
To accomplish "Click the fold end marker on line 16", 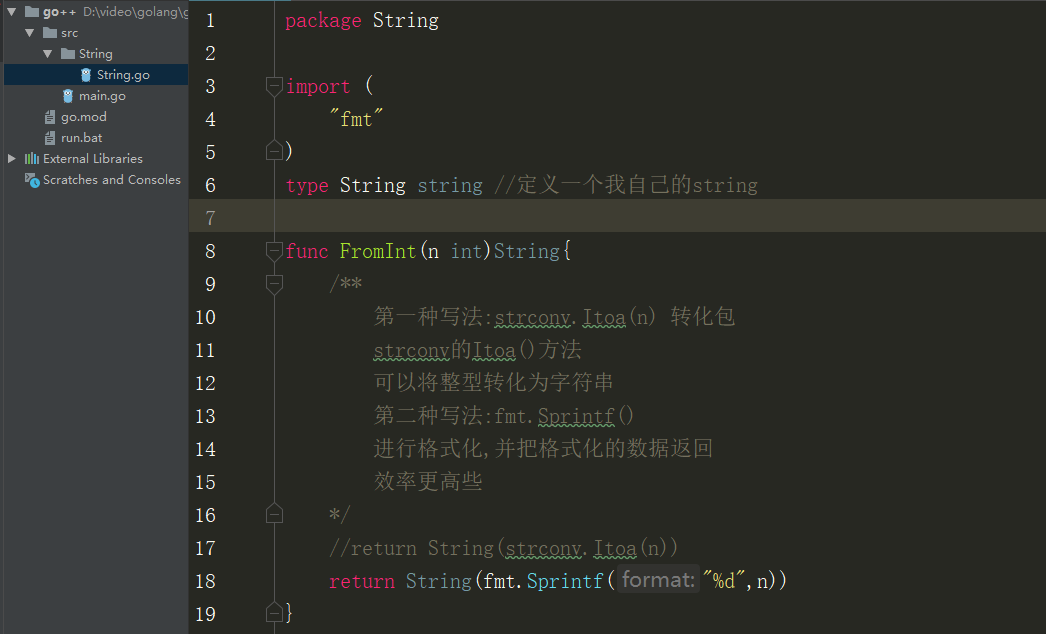I will click(x=274, y=515).
